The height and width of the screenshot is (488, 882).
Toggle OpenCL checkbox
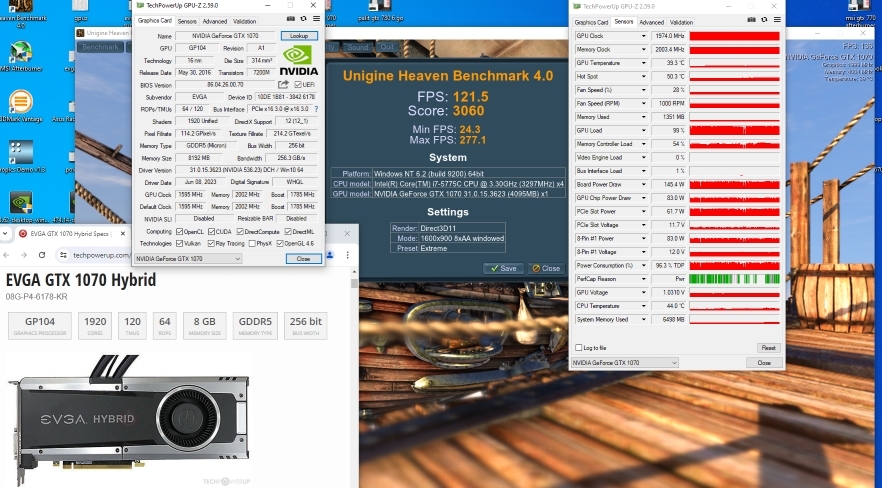coord(179,232)
